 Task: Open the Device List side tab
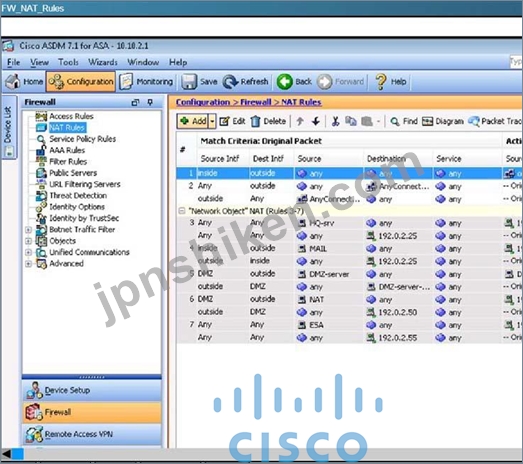coord(9,127)
